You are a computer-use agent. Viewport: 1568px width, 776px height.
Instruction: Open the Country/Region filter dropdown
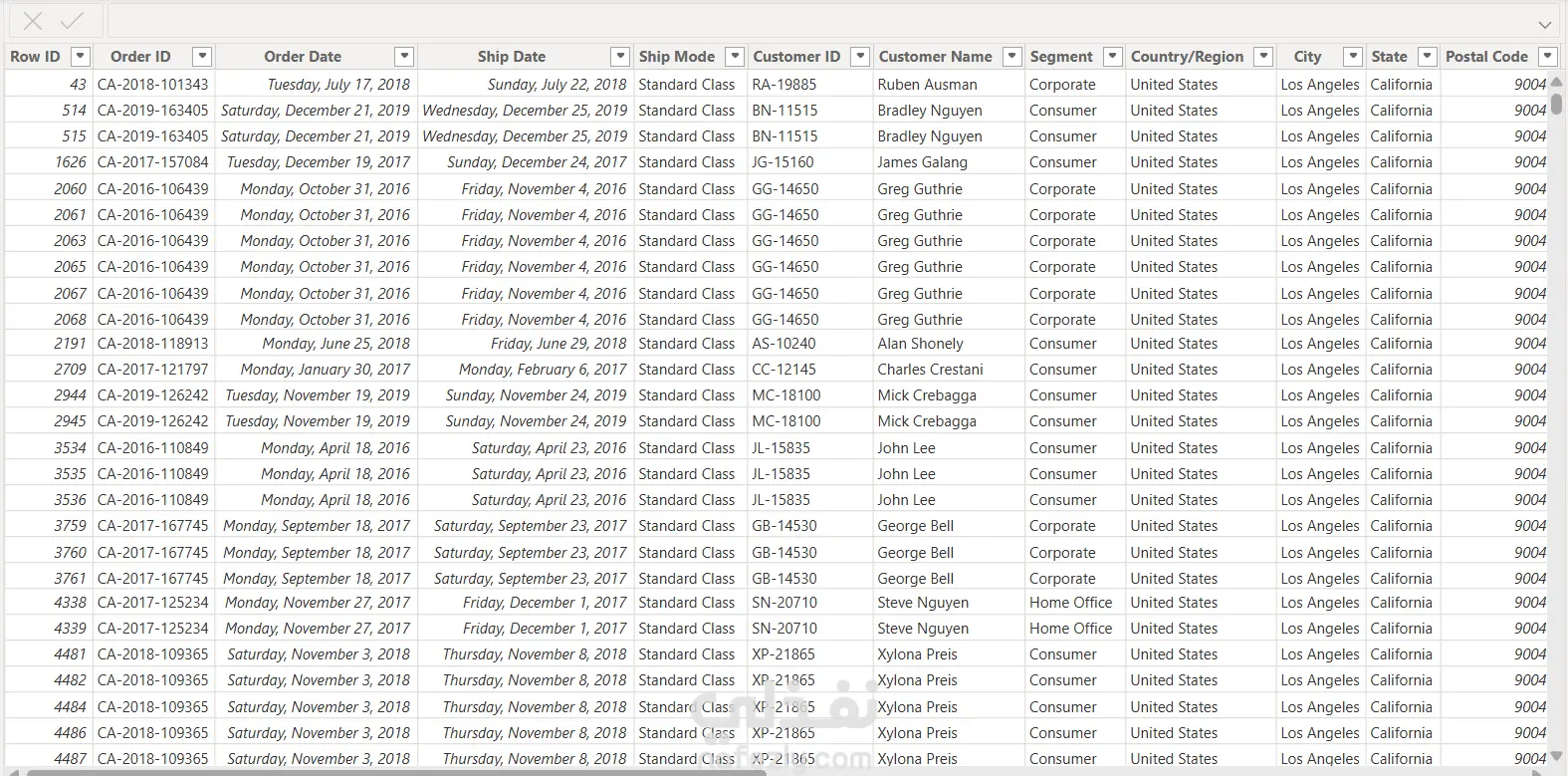coord(1263,57)
